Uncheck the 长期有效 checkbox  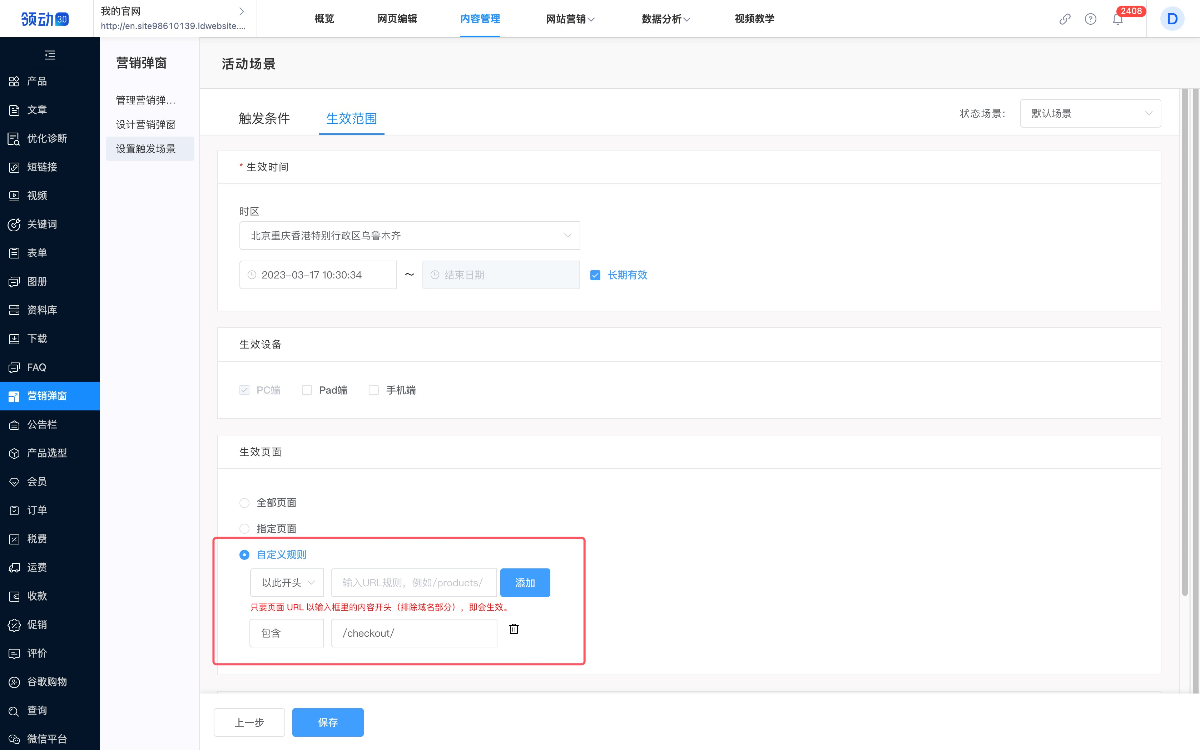[x=595, y=275]
